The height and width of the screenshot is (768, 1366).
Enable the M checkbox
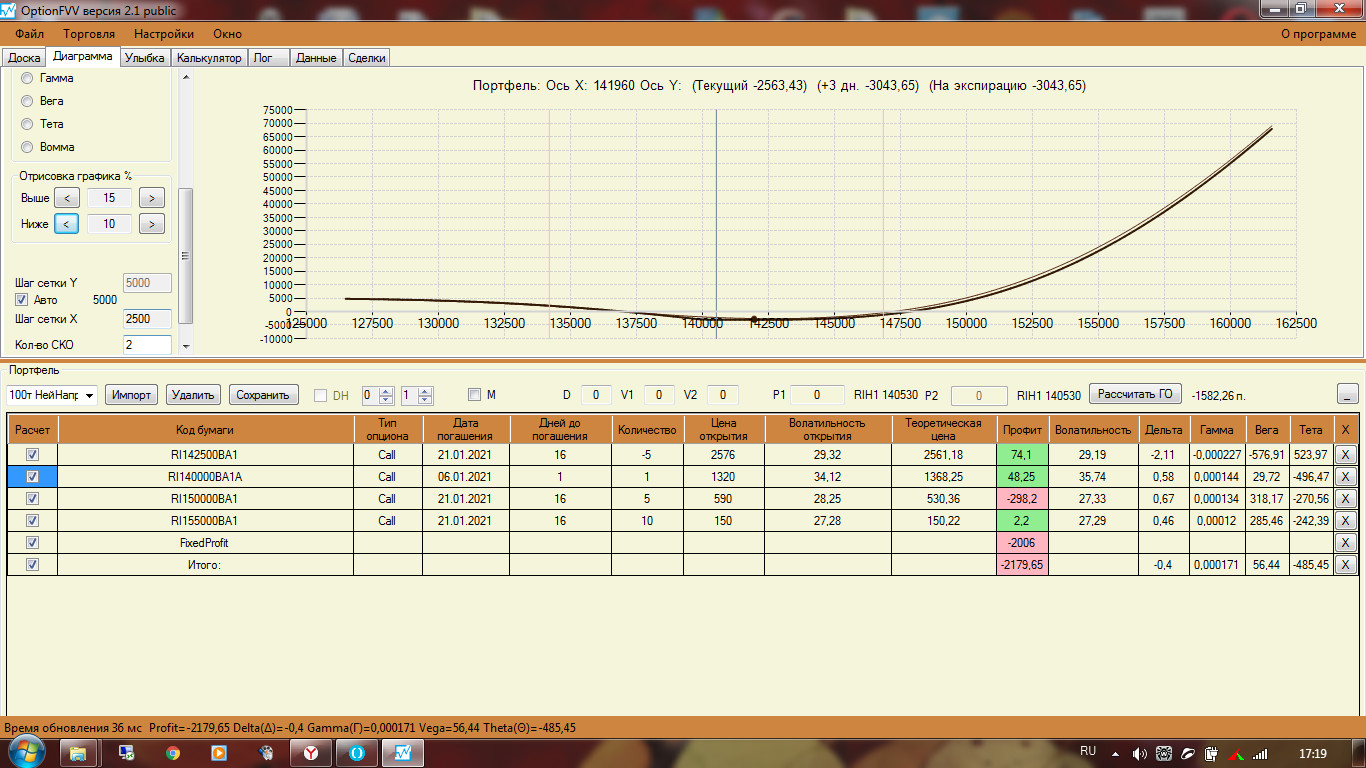[x=474, y=395]
